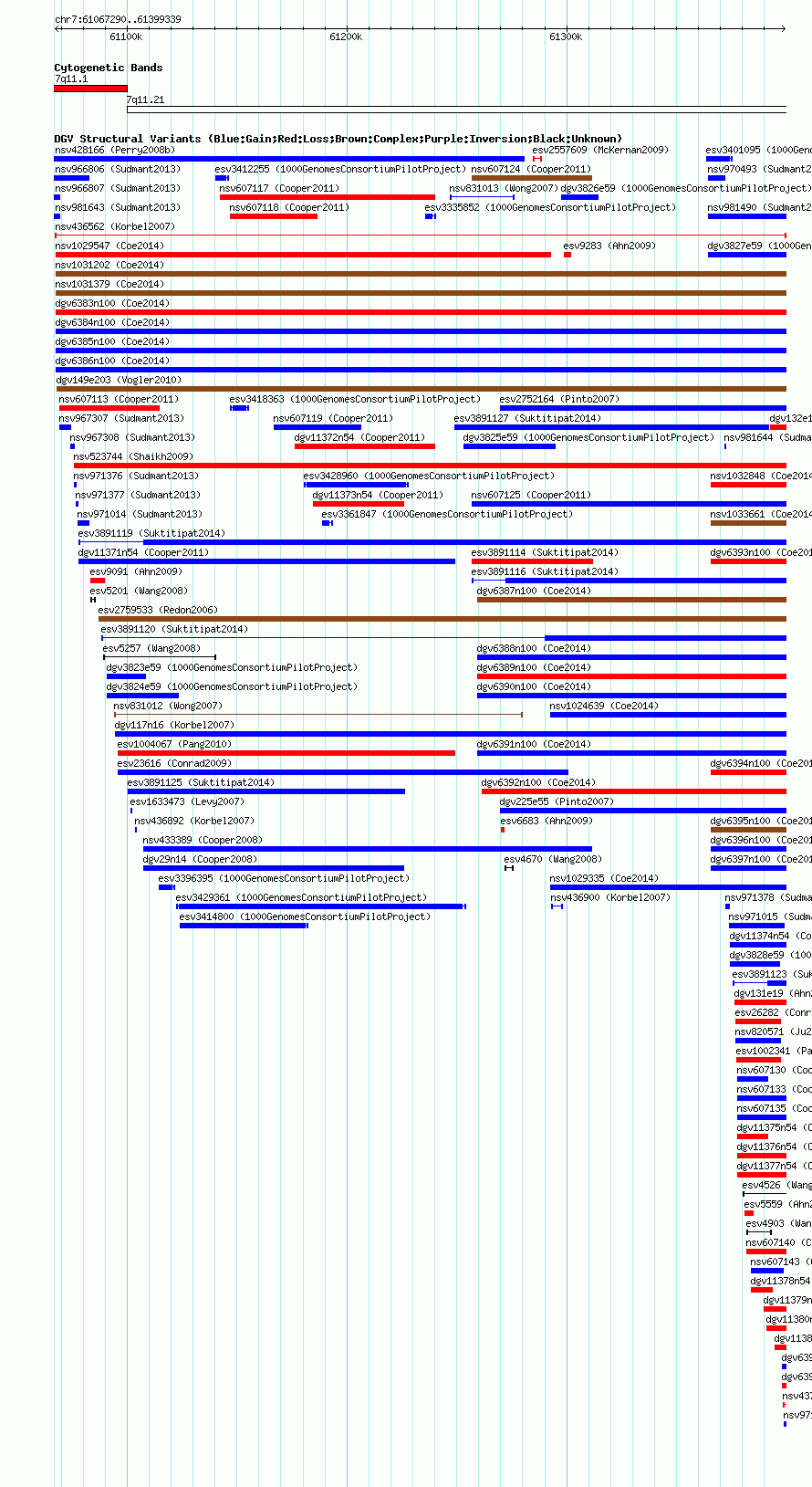Click dgv3823e59 variant label
Viewport: 812px width, 1487px height.
pos(232,667)
